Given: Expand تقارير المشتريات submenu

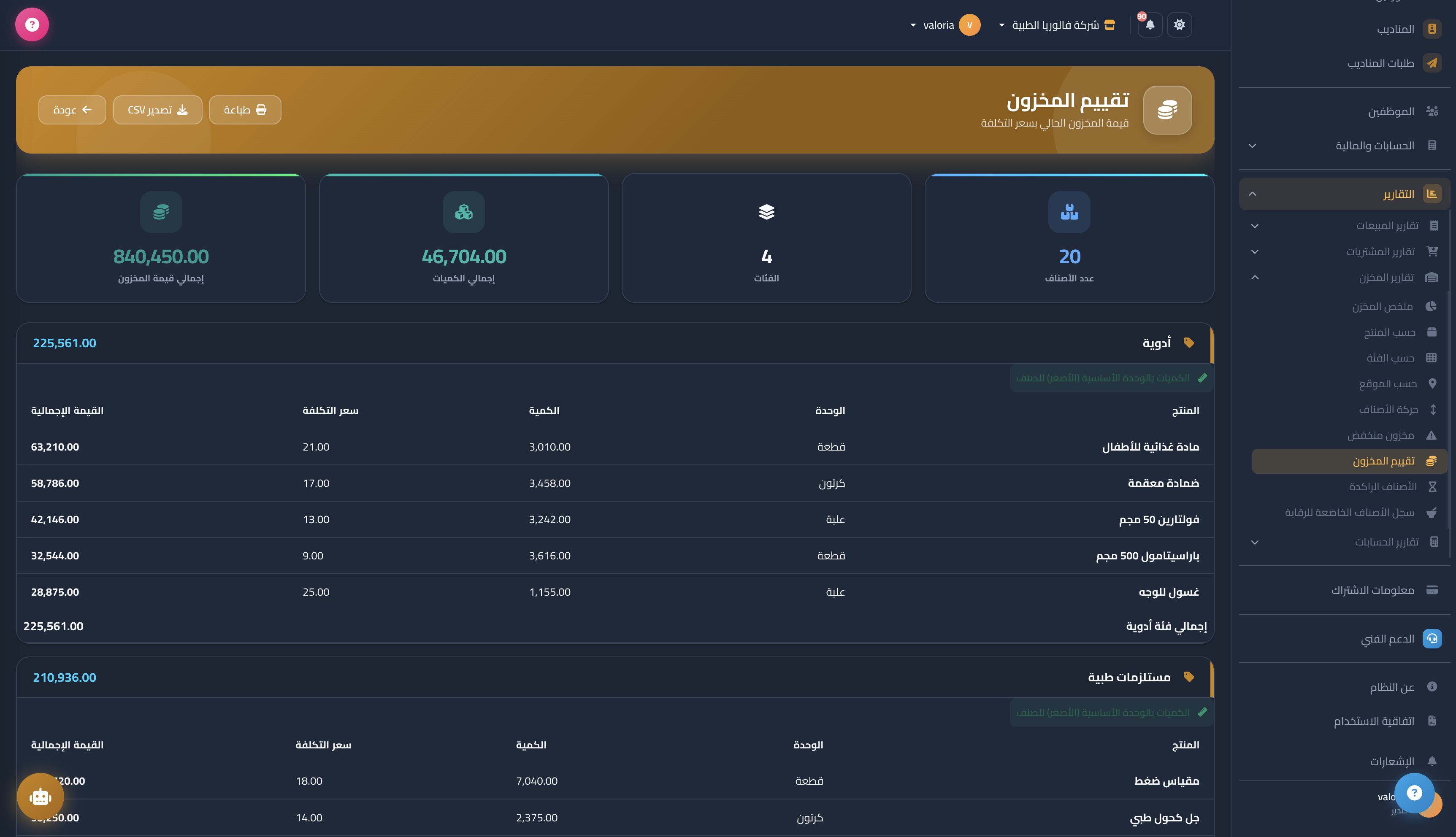Looking at the screenshot, I should (1345, 251).
